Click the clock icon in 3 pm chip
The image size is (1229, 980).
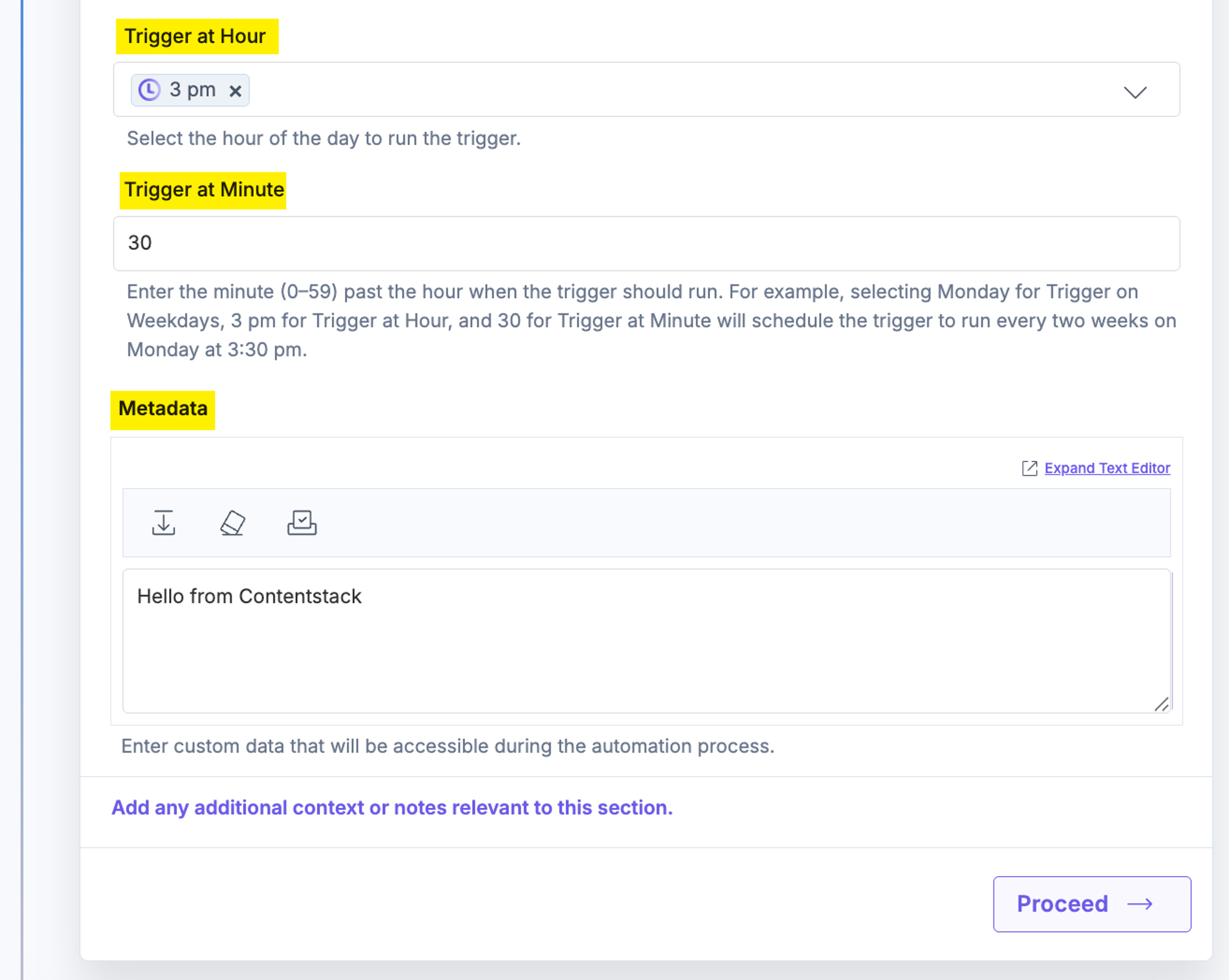[x=149, y=90]
